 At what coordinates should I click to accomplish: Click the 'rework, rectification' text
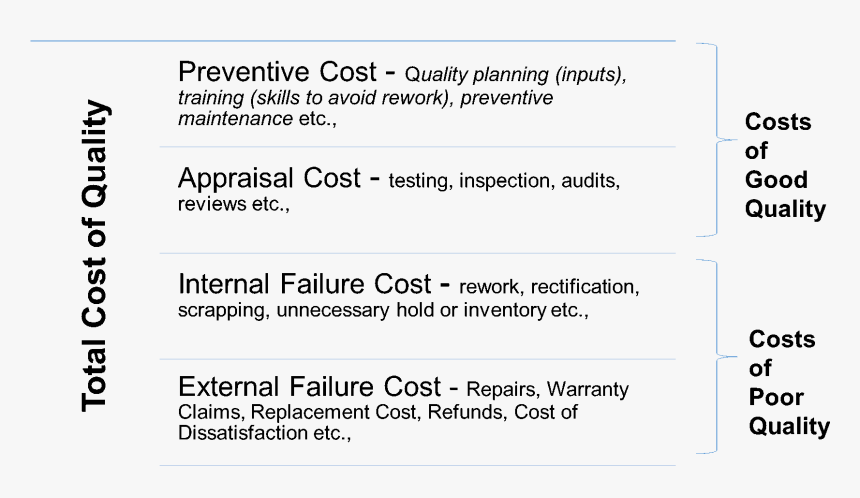549,287
